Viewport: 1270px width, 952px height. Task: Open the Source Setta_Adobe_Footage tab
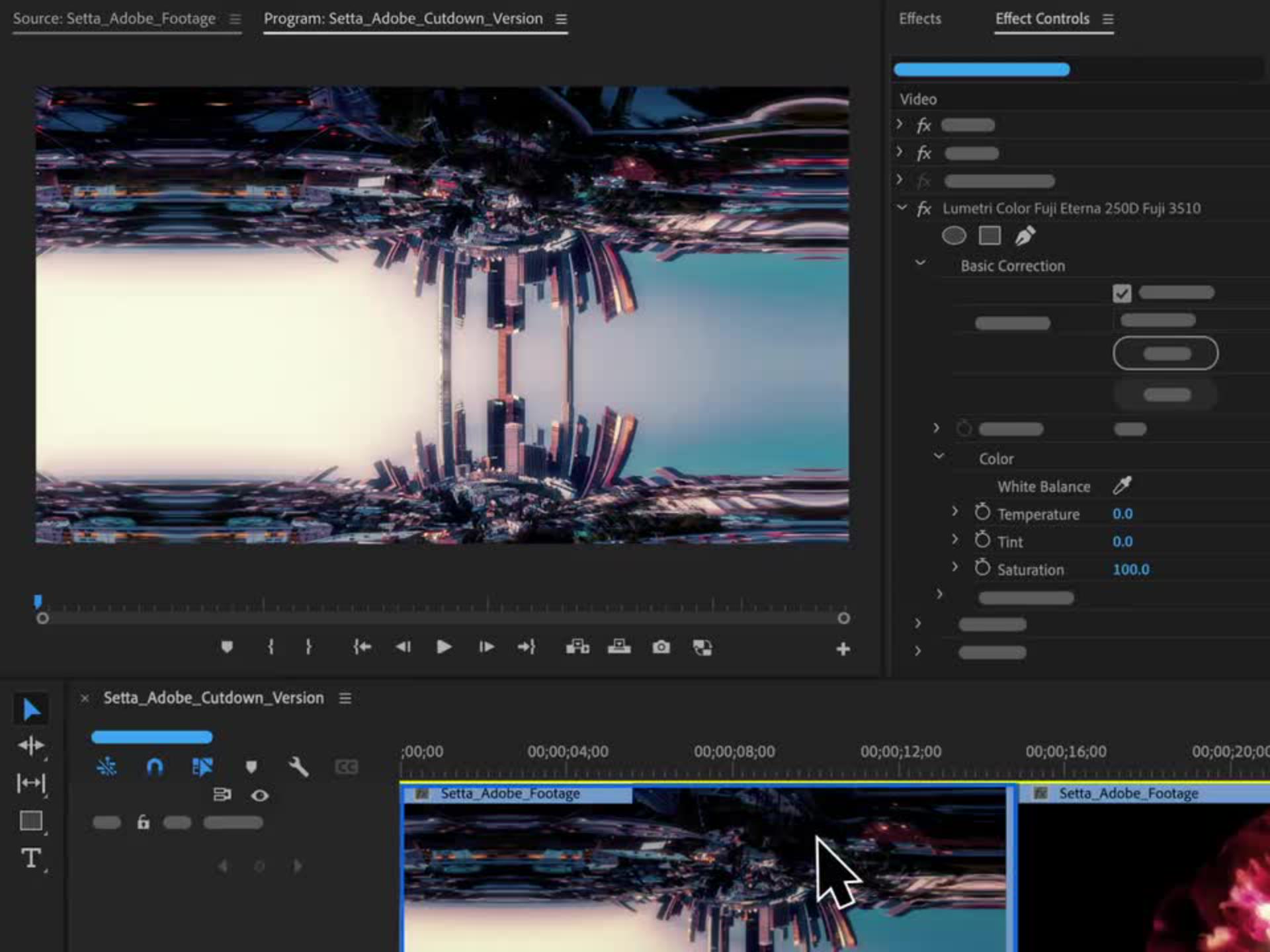pyautogui.click(x=114, y=19)
